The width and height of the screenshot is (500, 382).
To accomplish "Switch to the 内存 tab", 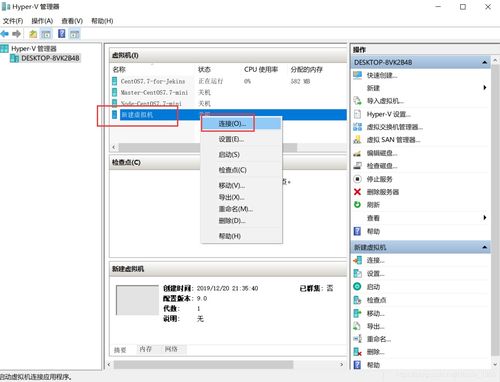I will tap(145, 349).
